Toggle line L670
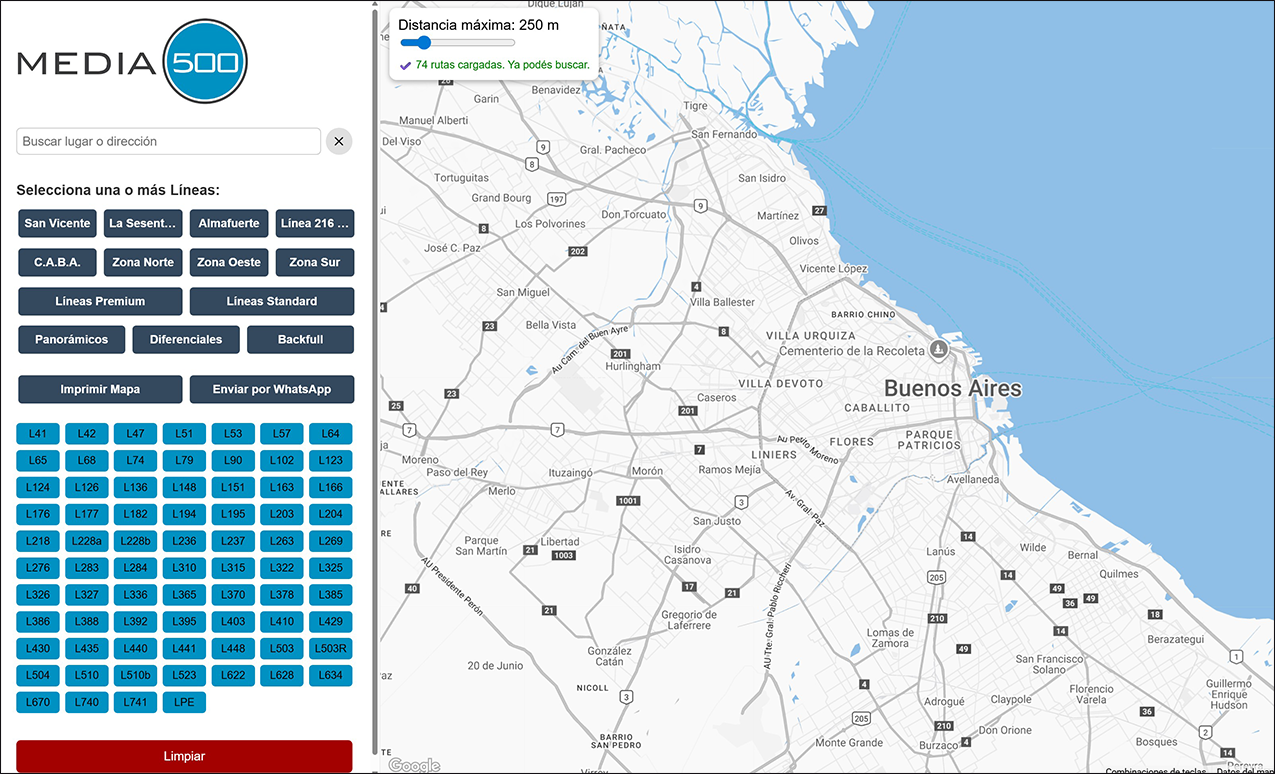The image size is (1275, 774). pos(38,702)
